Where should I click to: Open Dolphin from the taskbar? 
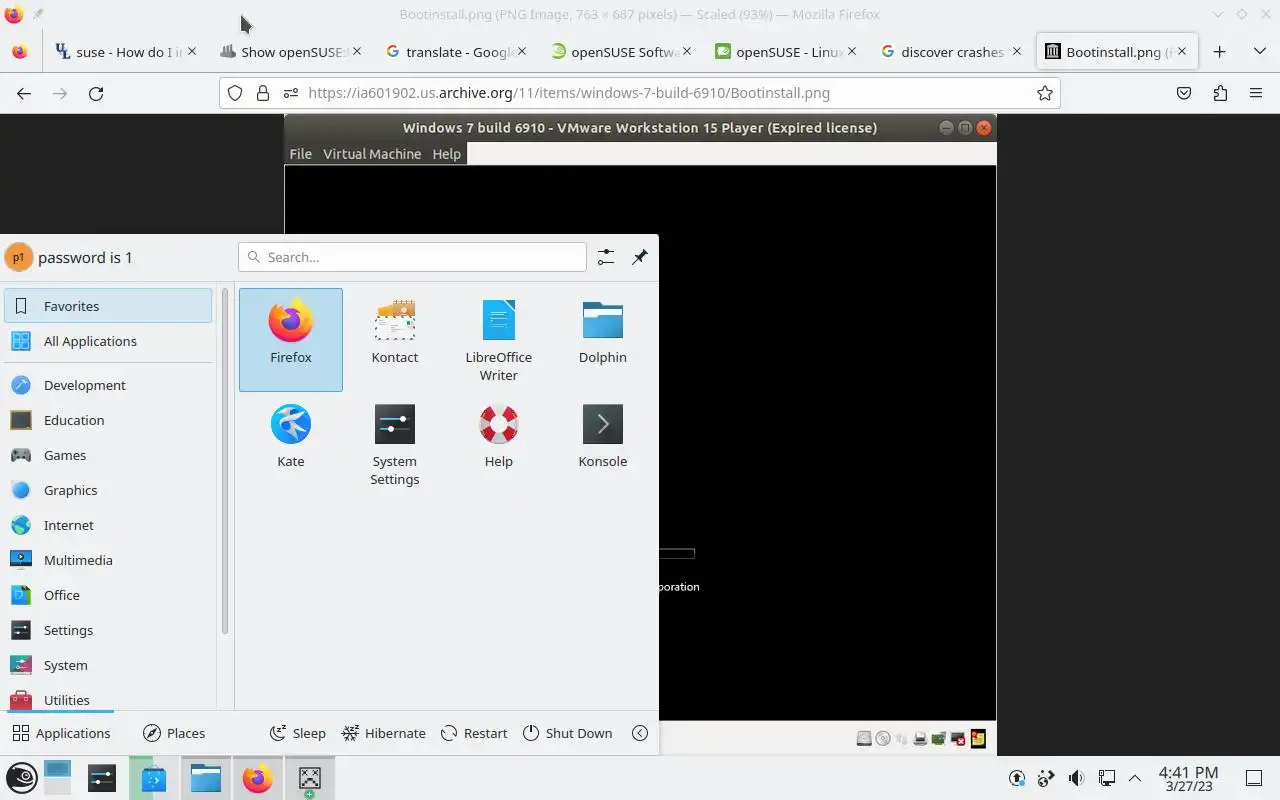[x=205, y=778]
